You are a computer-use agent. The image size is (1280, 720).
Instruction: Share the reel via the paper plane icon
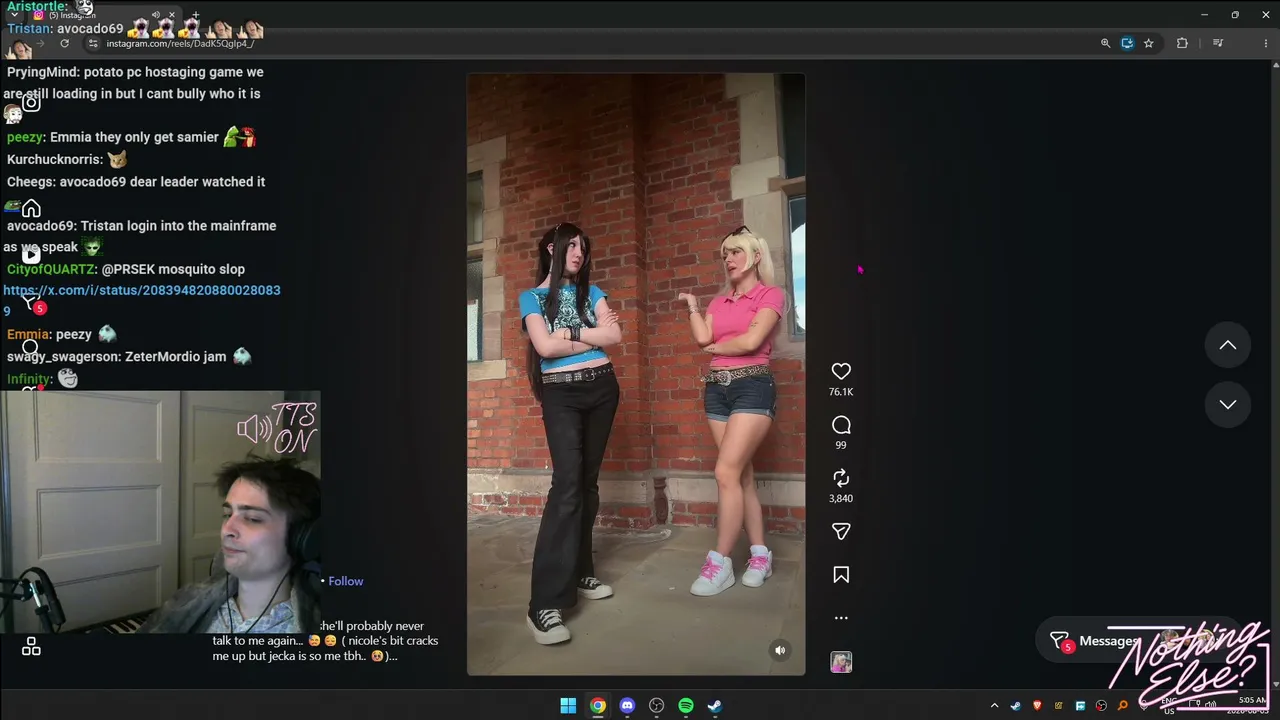(x=841, y=532)
